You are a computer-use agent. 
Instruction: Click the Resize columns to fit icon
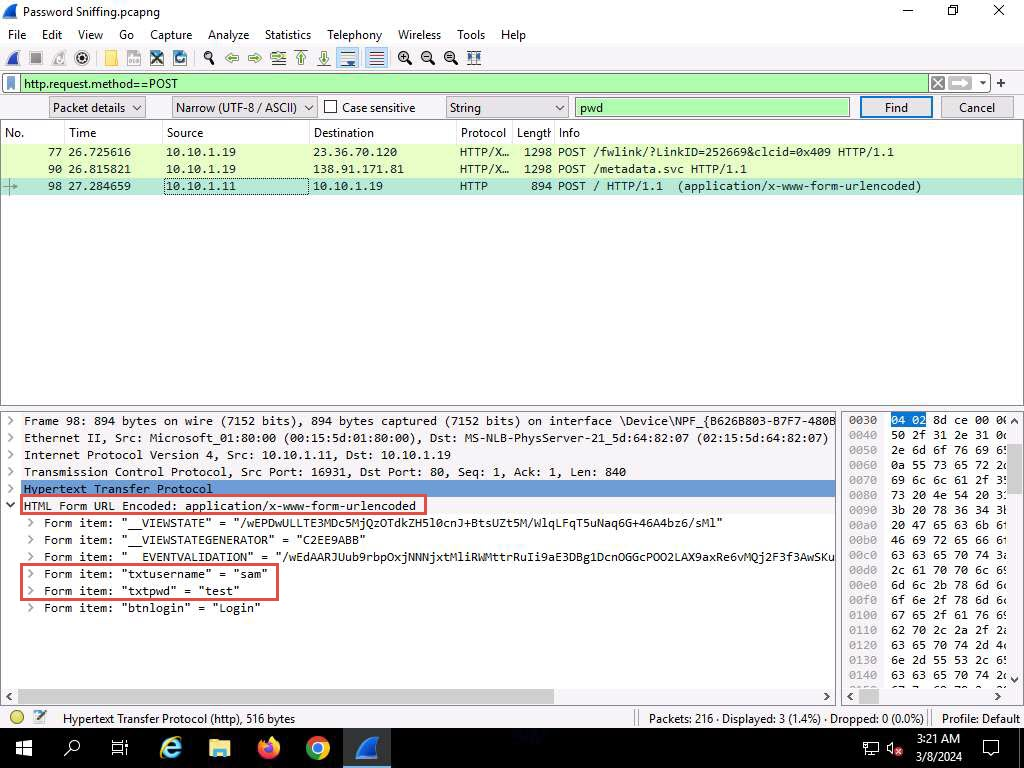(474, 58)
